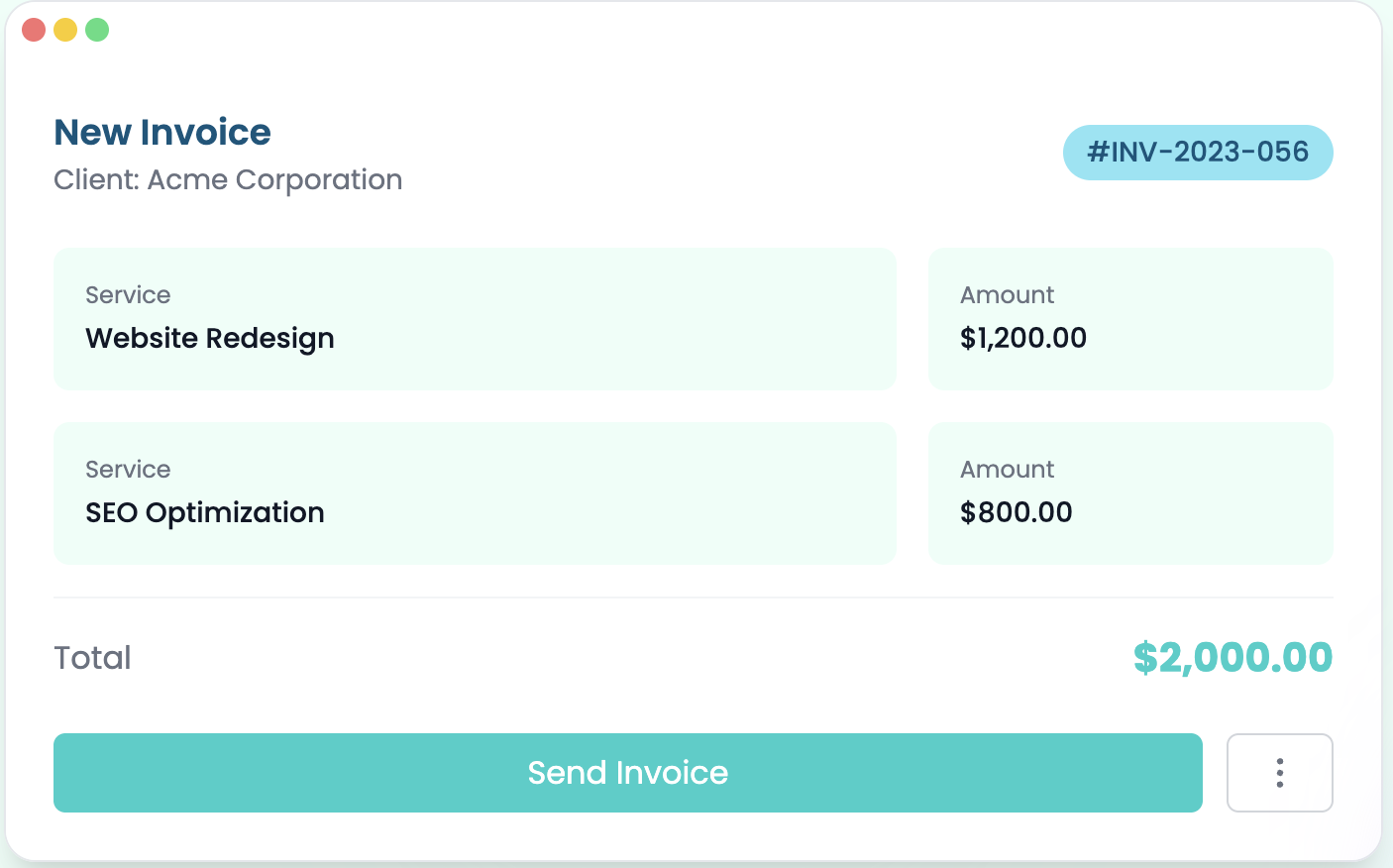Click the $1,200.00 amount field

tap(1023, 338)
